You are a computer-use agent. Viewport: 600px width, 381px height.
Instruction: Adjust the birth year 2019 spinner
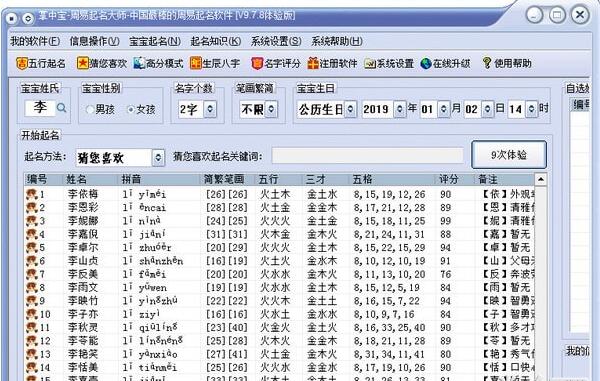(399, 109)
